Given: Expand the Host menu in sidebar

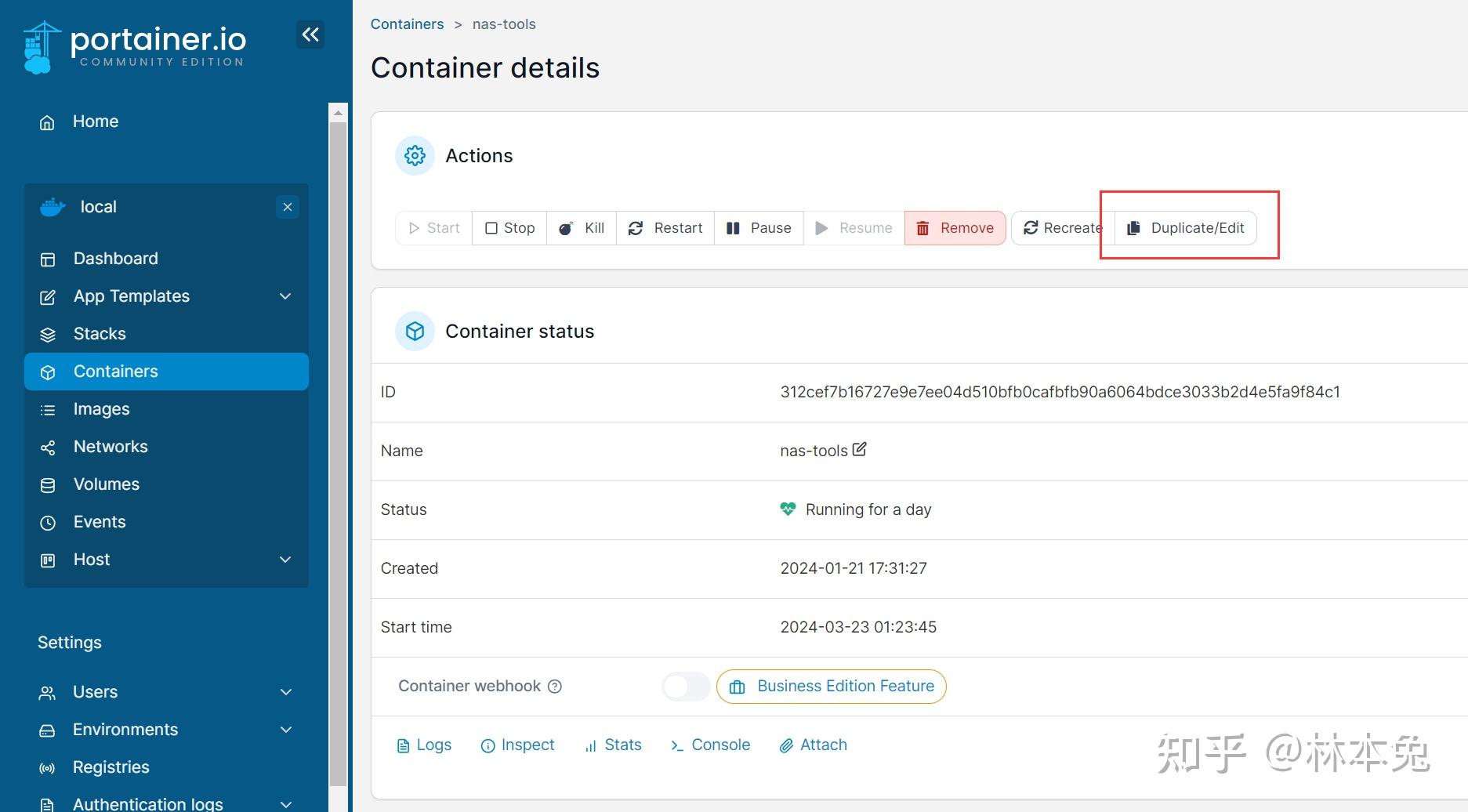Looking at the screenshot, I should [x=285, y=559].
